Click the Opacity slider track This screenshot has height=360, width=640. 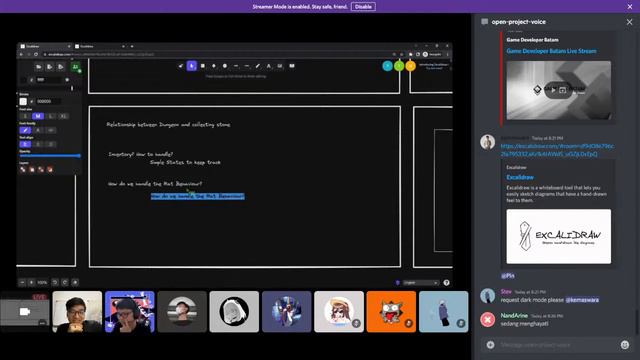point(50,156)
